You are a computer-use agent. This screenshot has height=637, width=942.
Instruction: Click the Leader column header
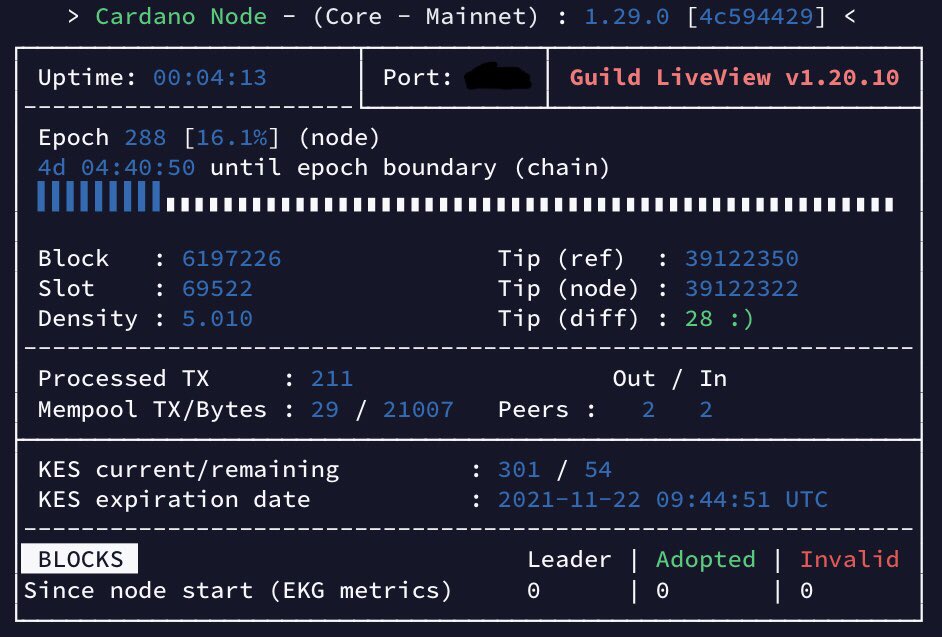[569, 559]
